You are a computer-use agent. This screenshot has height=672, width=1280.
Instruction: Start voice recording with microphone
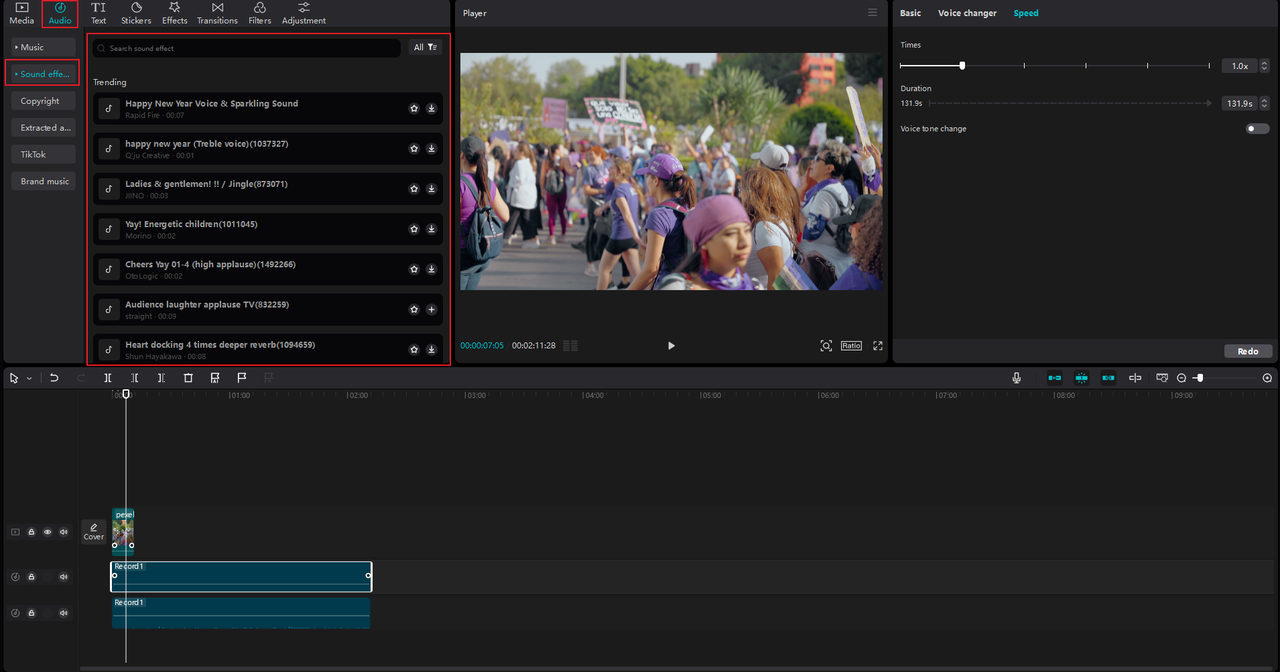tap(1017, 378)
